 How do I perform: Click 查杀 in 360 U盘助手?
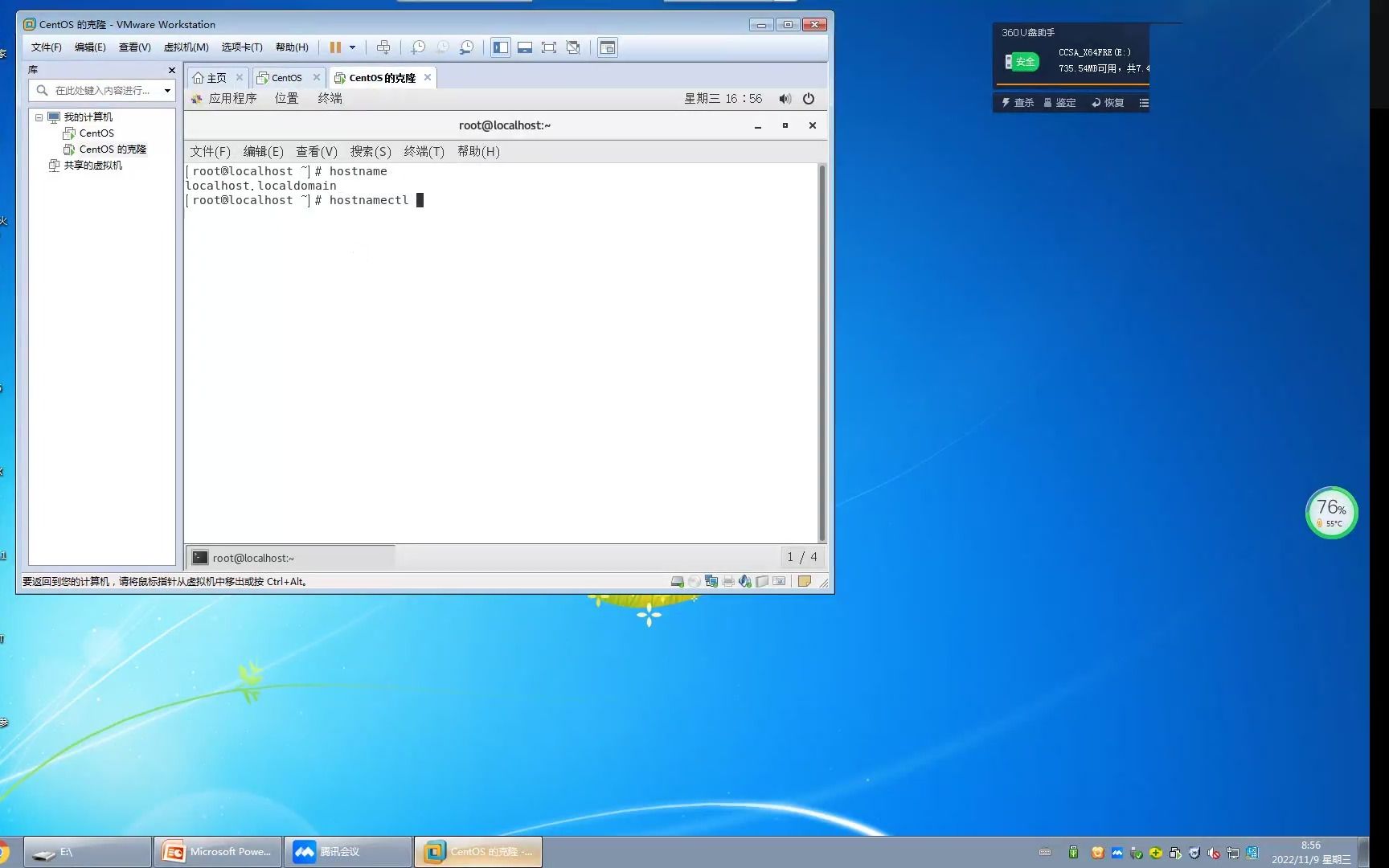click(x=1018, y=103)
